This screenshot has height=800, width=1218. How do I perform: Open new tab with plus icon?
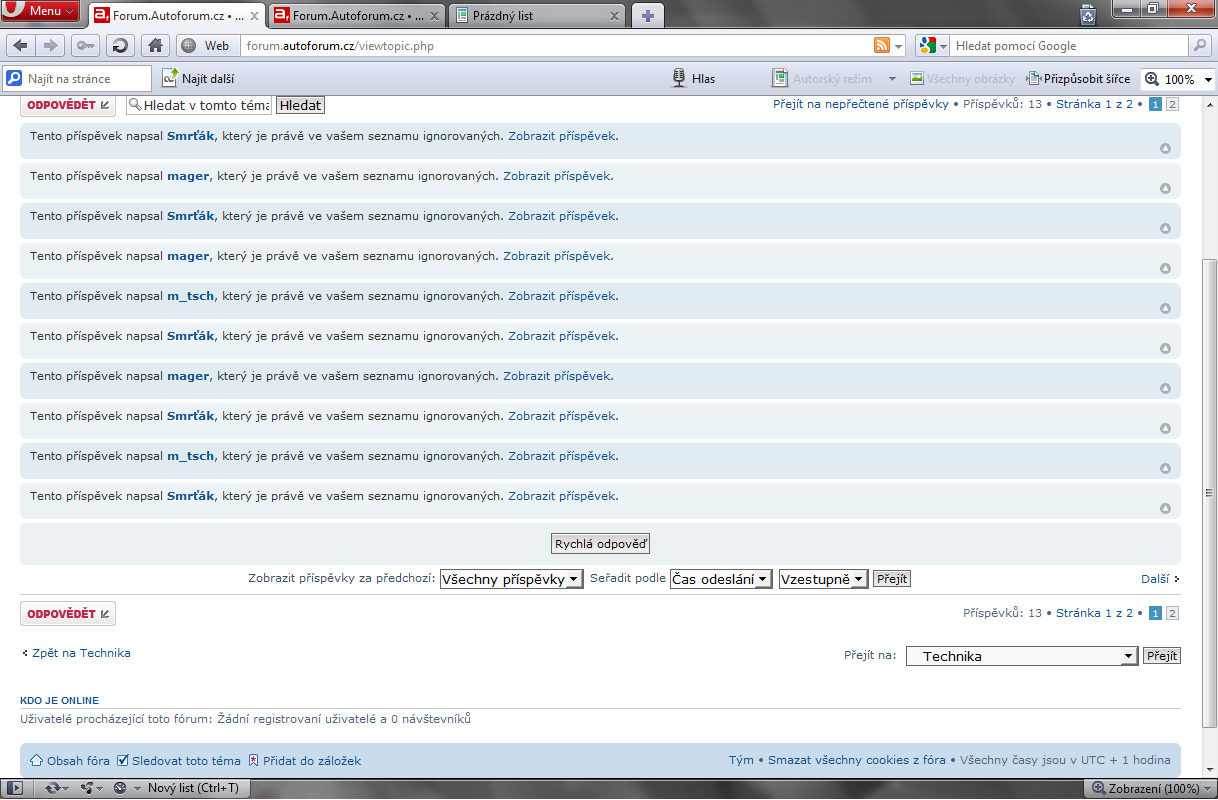(x=648, y=16)
